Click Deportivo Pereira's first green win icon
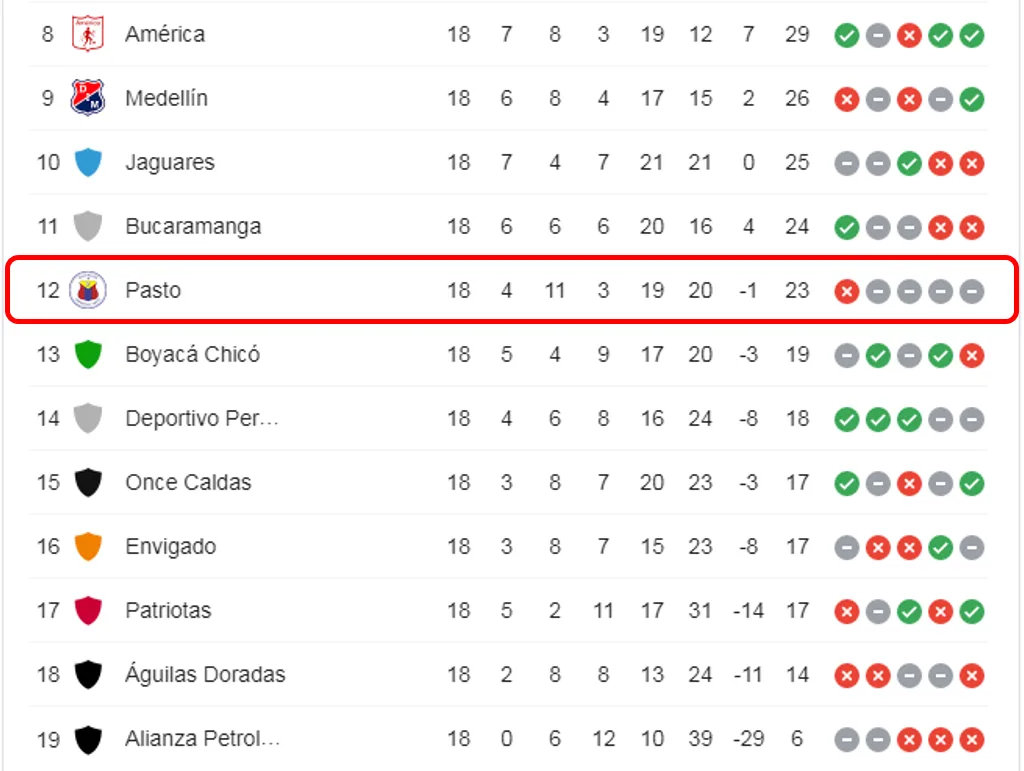 (846, 419)
